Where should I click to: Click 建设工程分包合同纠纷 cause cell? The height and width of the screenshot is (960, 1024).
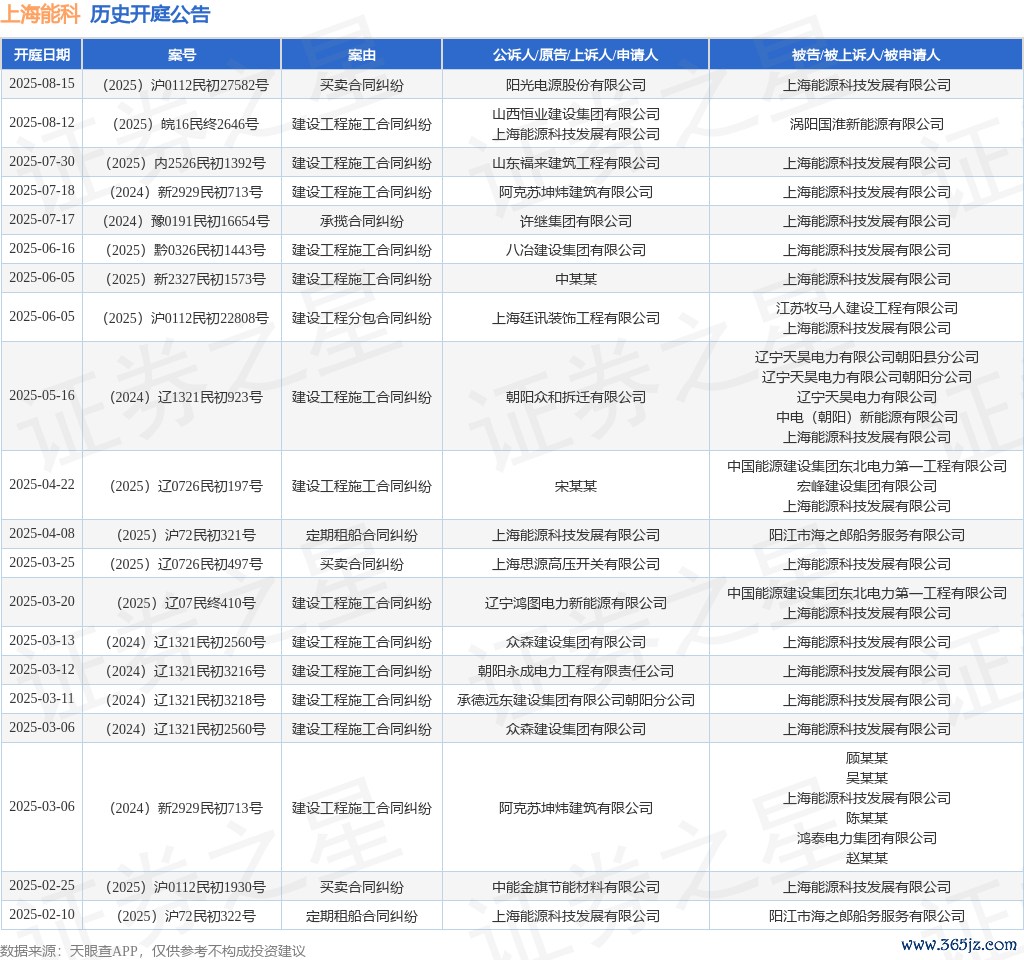point(362,318)
